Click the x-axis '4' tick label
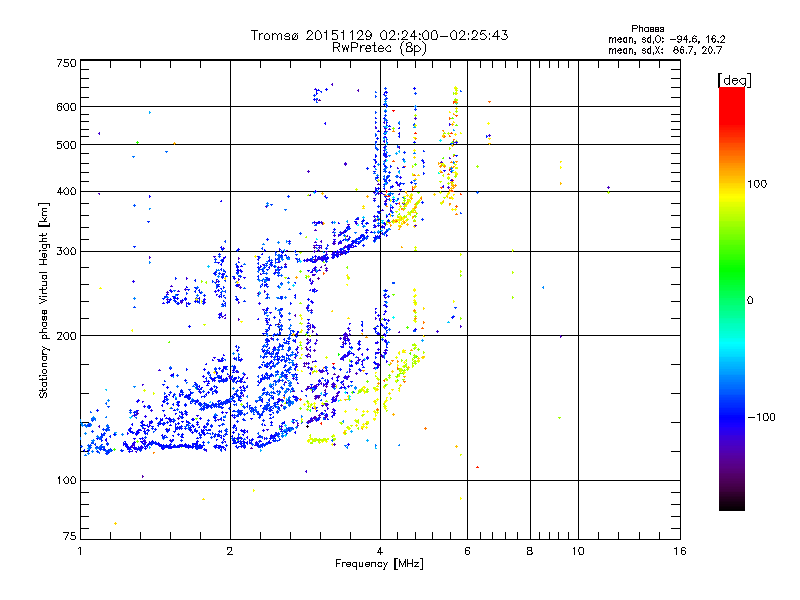 380,551
